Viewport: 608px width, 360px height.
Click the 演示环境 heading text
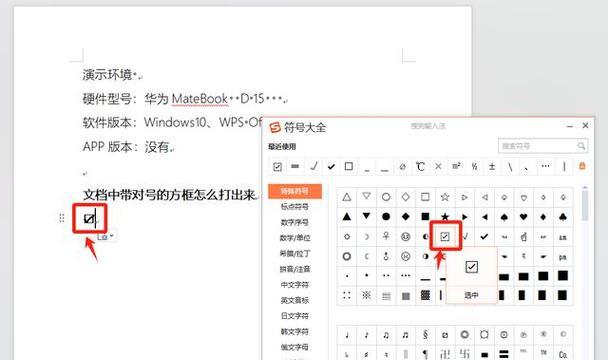107,74
